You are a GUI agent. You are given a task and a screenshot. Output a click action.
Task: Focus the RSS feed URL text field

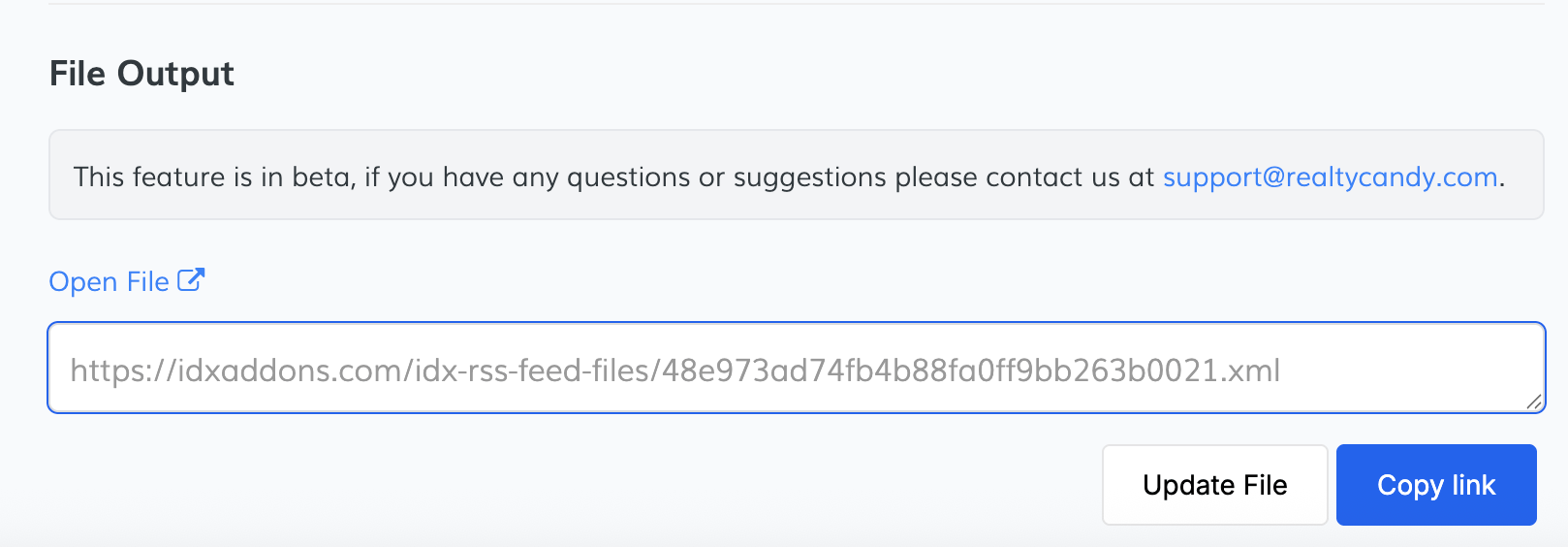795,369
